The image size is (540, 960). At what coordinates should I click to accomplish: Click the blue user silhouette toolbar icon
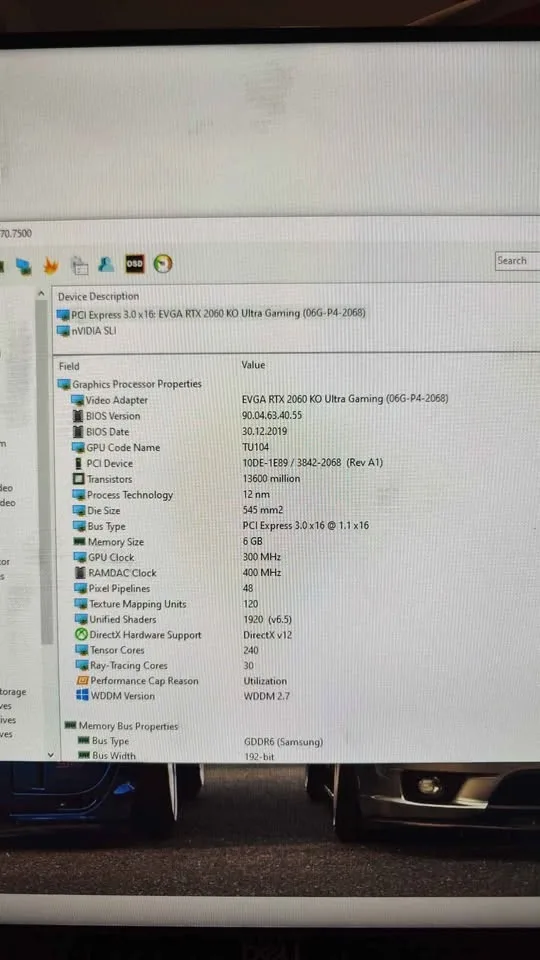[107, 264]
